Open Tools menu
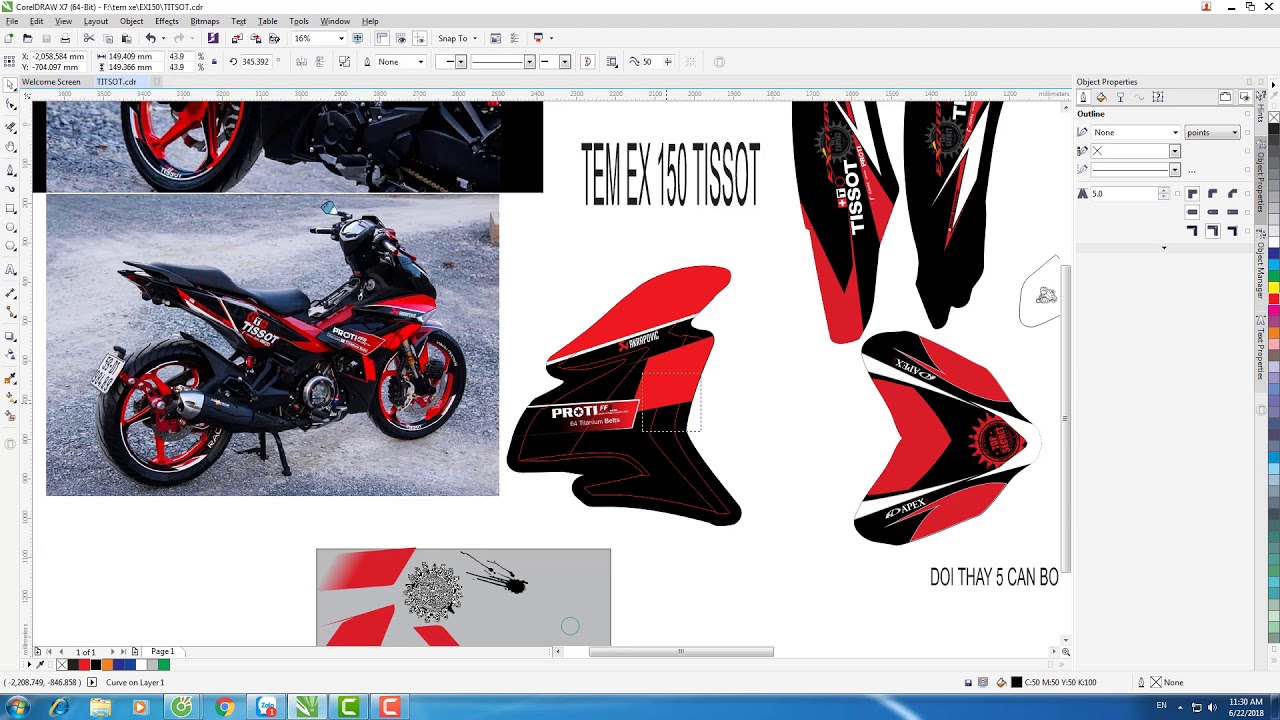 pos(298,21)
